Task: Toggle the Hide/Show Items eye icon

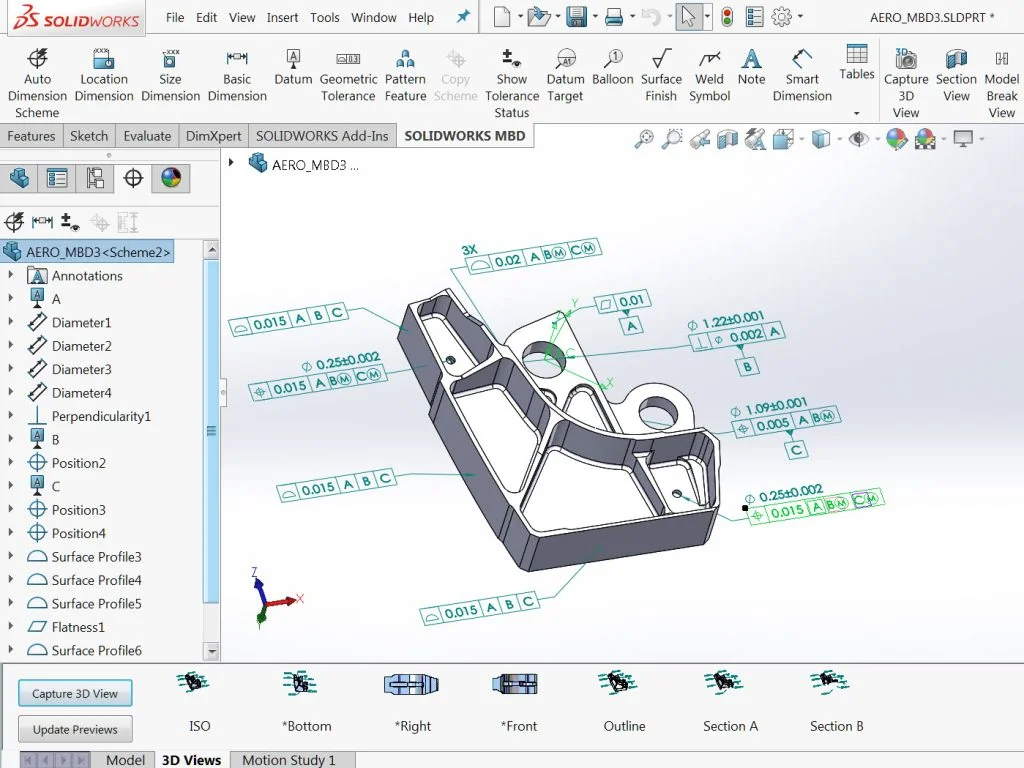Action: pos(857,140)
